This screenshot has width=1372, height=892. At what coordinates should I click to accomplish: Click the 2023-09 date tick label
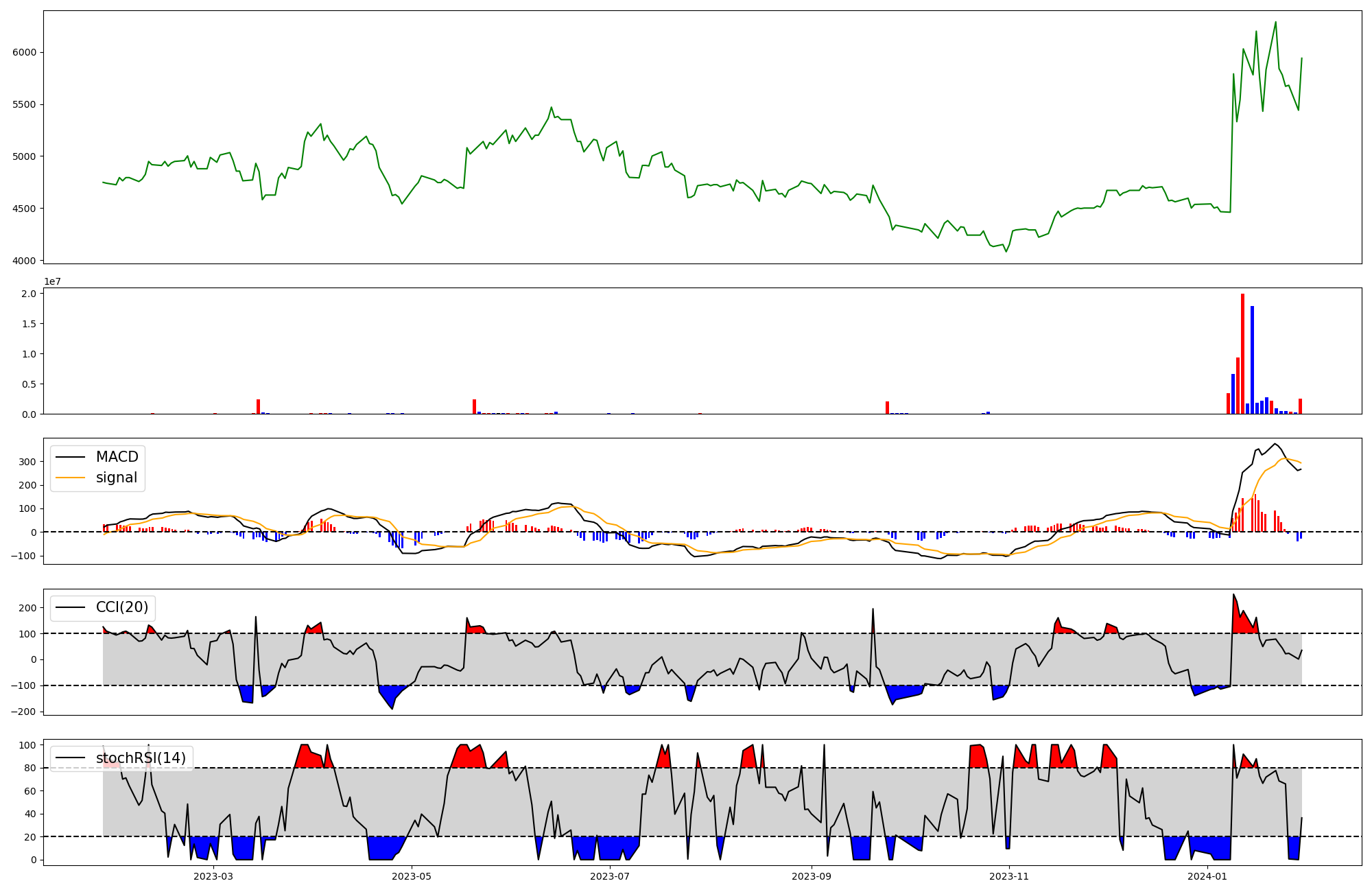[812, 876]
